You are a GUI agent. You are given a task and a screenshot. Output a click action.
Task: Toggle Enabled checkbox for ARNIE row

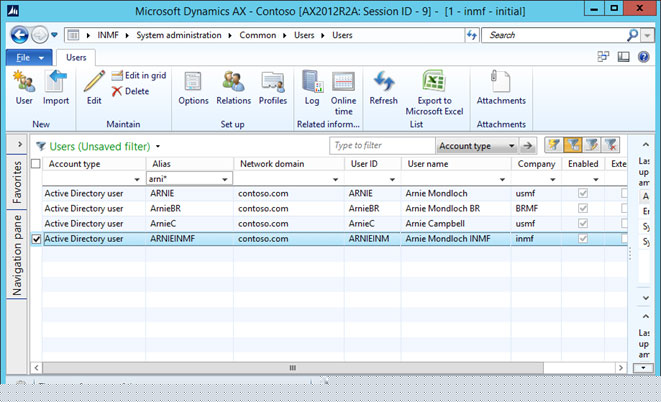click(x=584, y=193)
